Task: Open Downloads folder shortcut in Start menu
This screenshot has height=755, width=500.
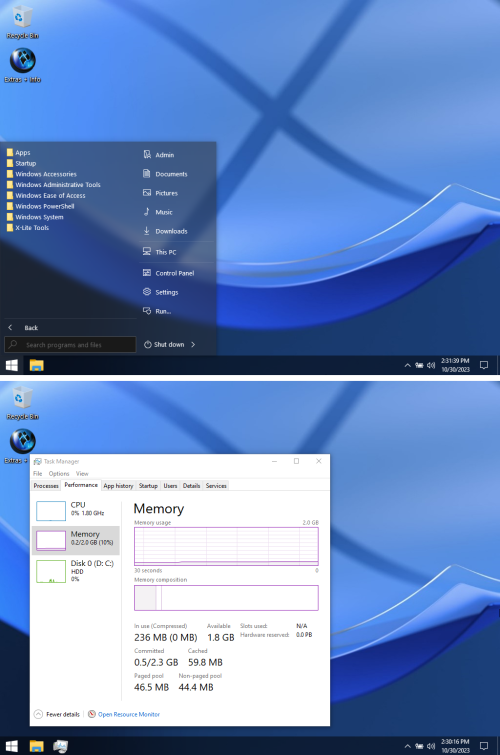Action: (165, 231)
